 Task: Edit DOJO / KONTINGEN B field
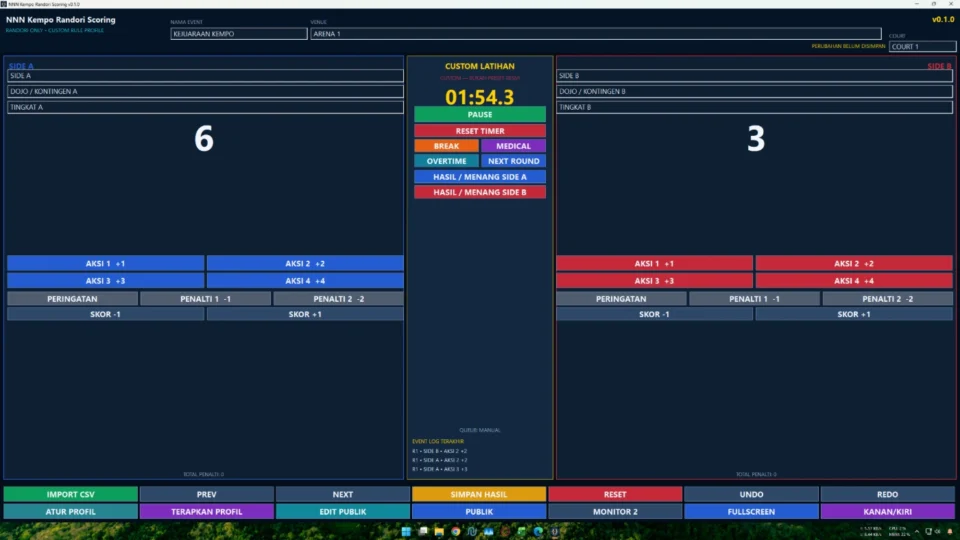click(x=754, y=91)
